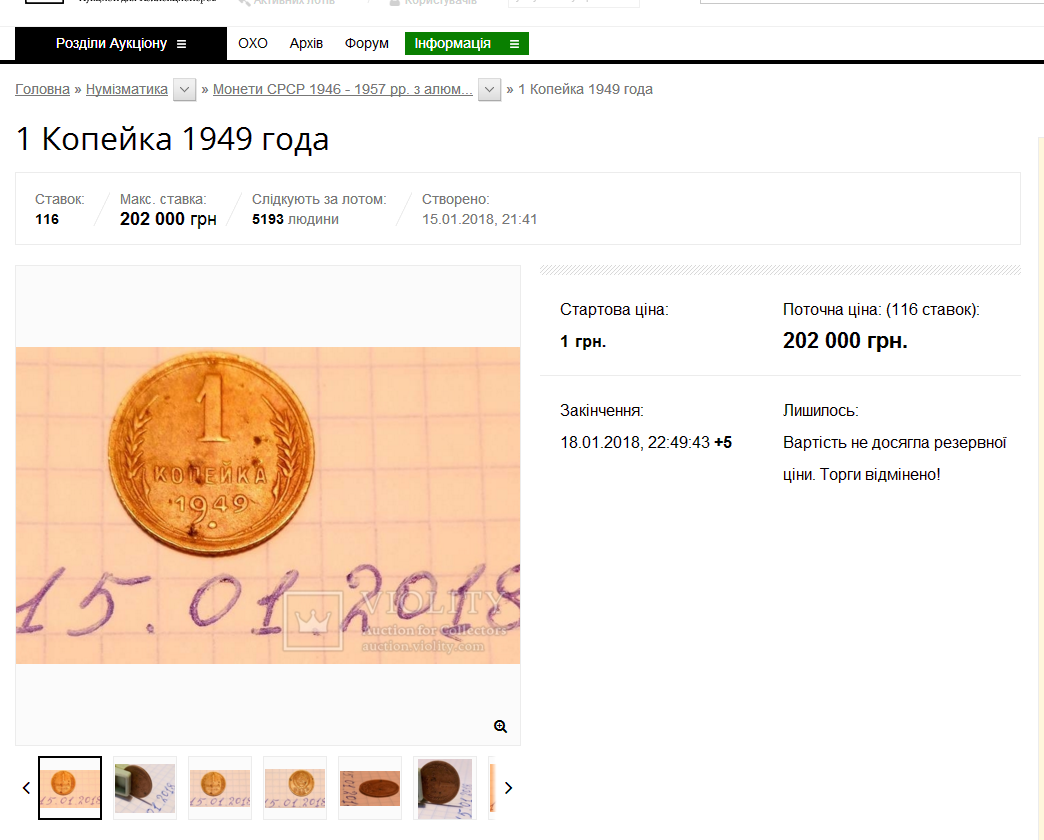
Task: Open the Форум page
Action: click(x=367, y=44)
